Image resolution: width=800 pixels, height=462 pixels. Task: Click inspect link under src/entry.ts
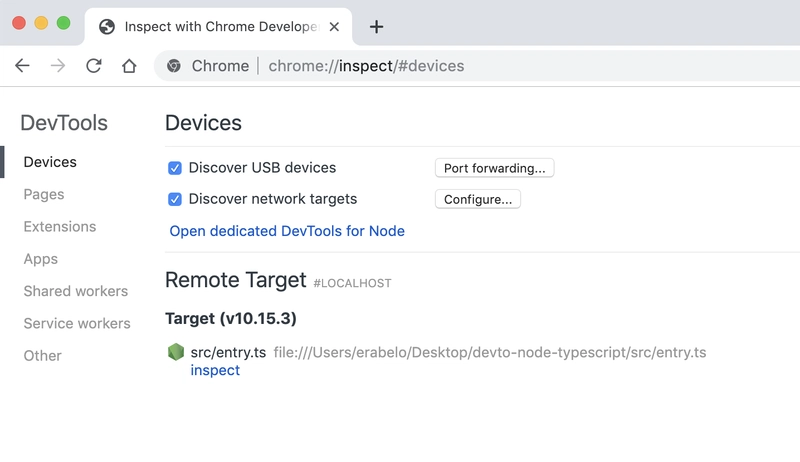pyautogui.click(x=215, y=370)
